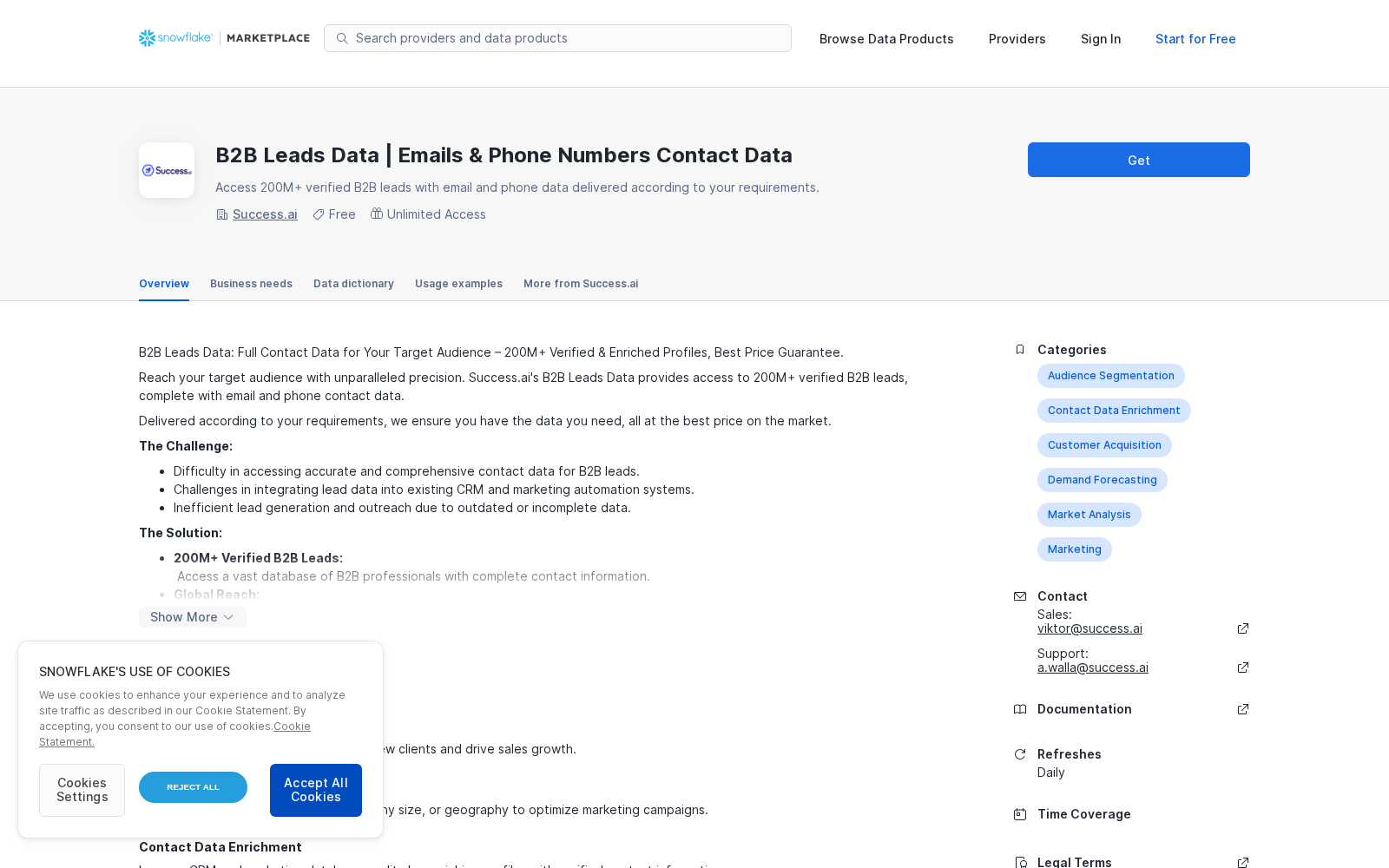Viewport: 1389px width, 868px height.
Task: Open the Data dictionary tab
Action: tap(353, 284)
